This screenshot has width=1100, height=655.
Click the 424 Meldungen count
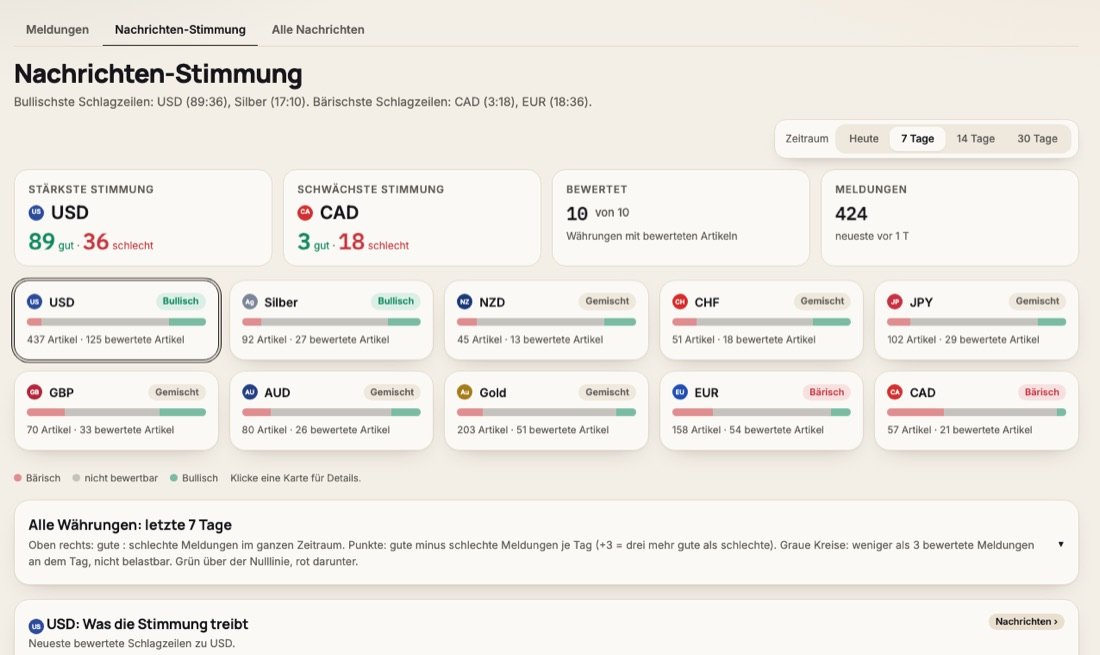(851, 214)
